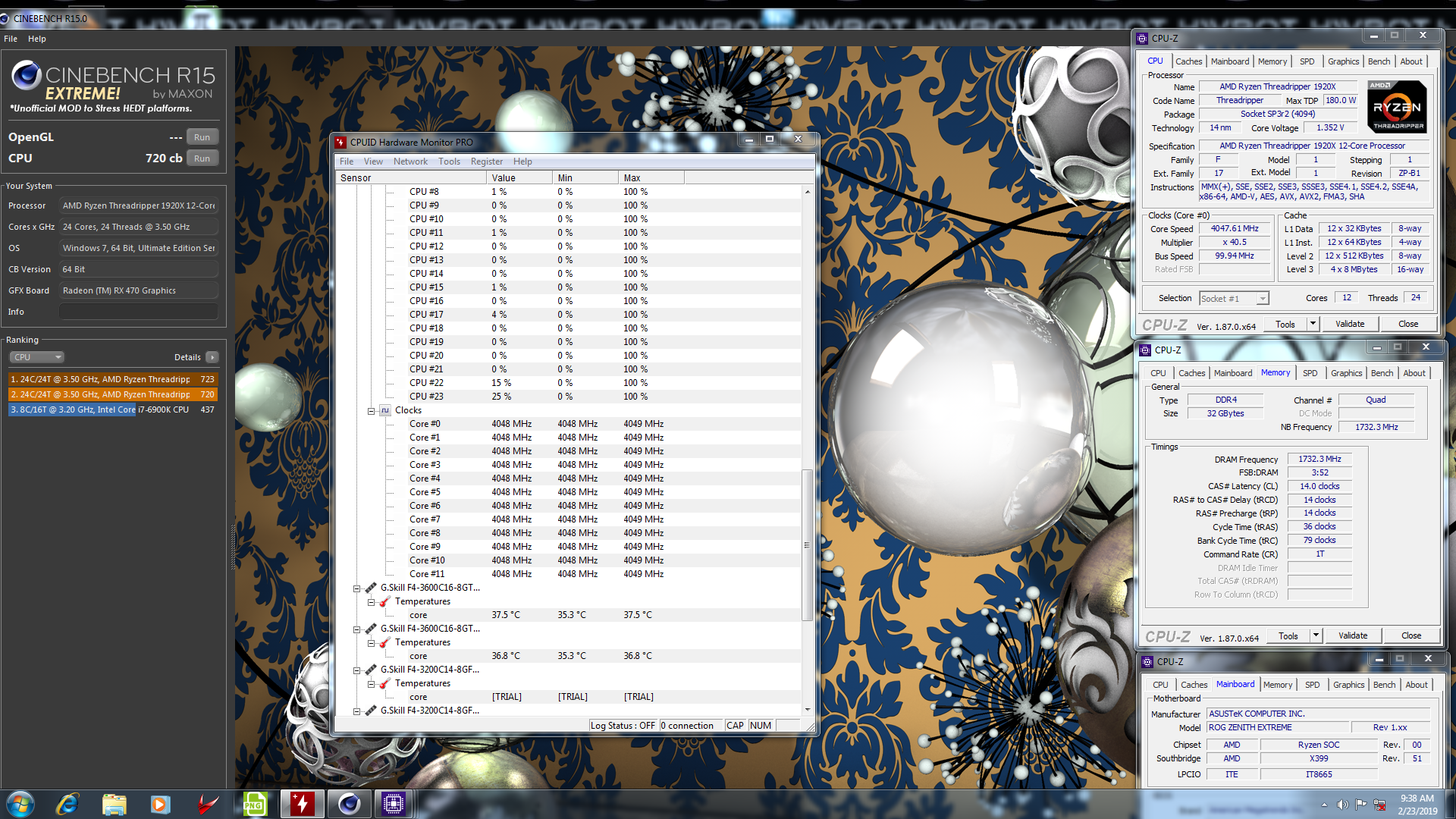Viewport: 1456px width, 819px height.
Task: Click the thermometer icon above the [TRIAL] core row
Action: [385, 683]
